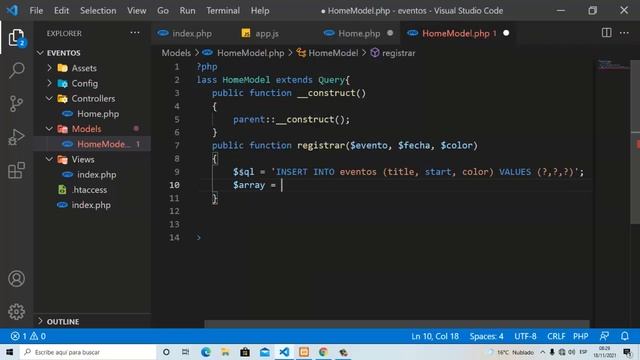Open Microsoft Store from taskbar
Viewport: 640px width, 360px height.
click(x=245, y=352)
